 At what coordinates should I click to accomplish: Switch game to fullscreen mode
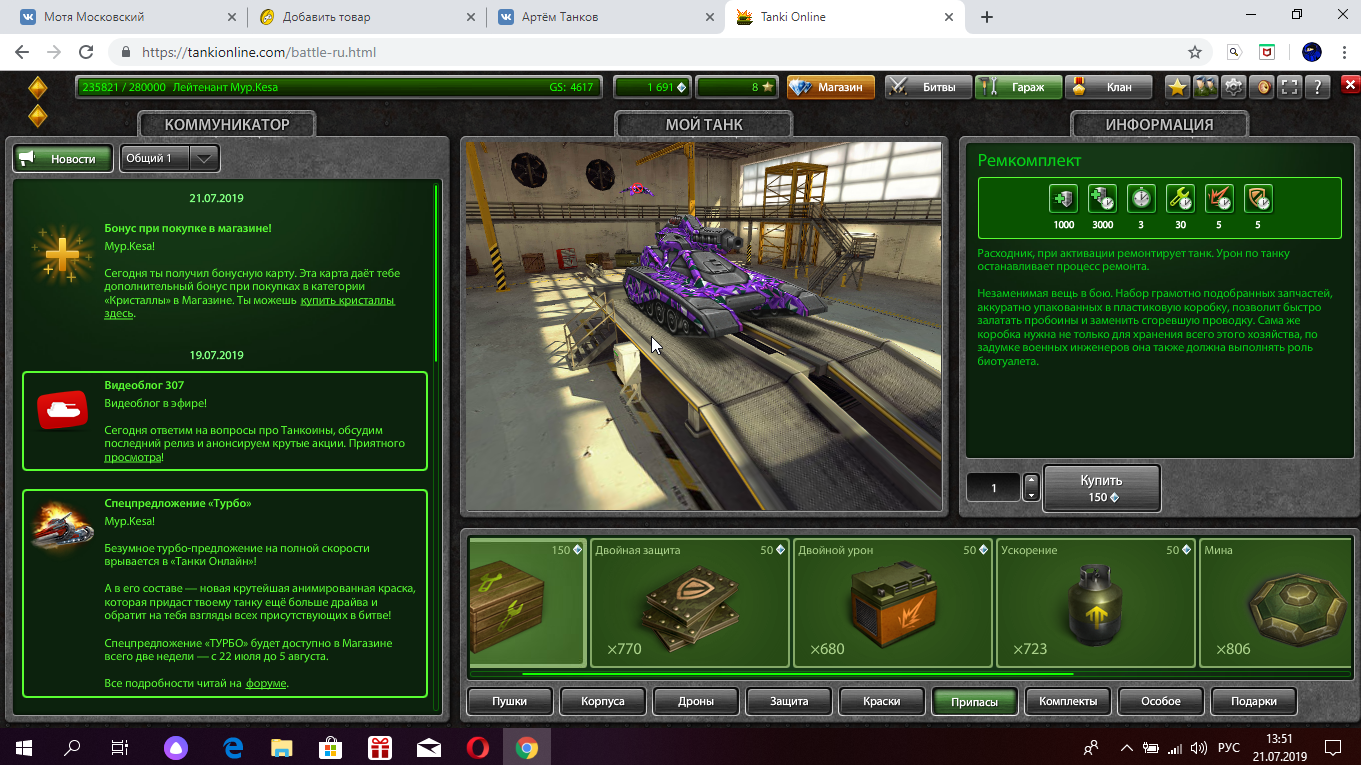(x=1290, y=87)
